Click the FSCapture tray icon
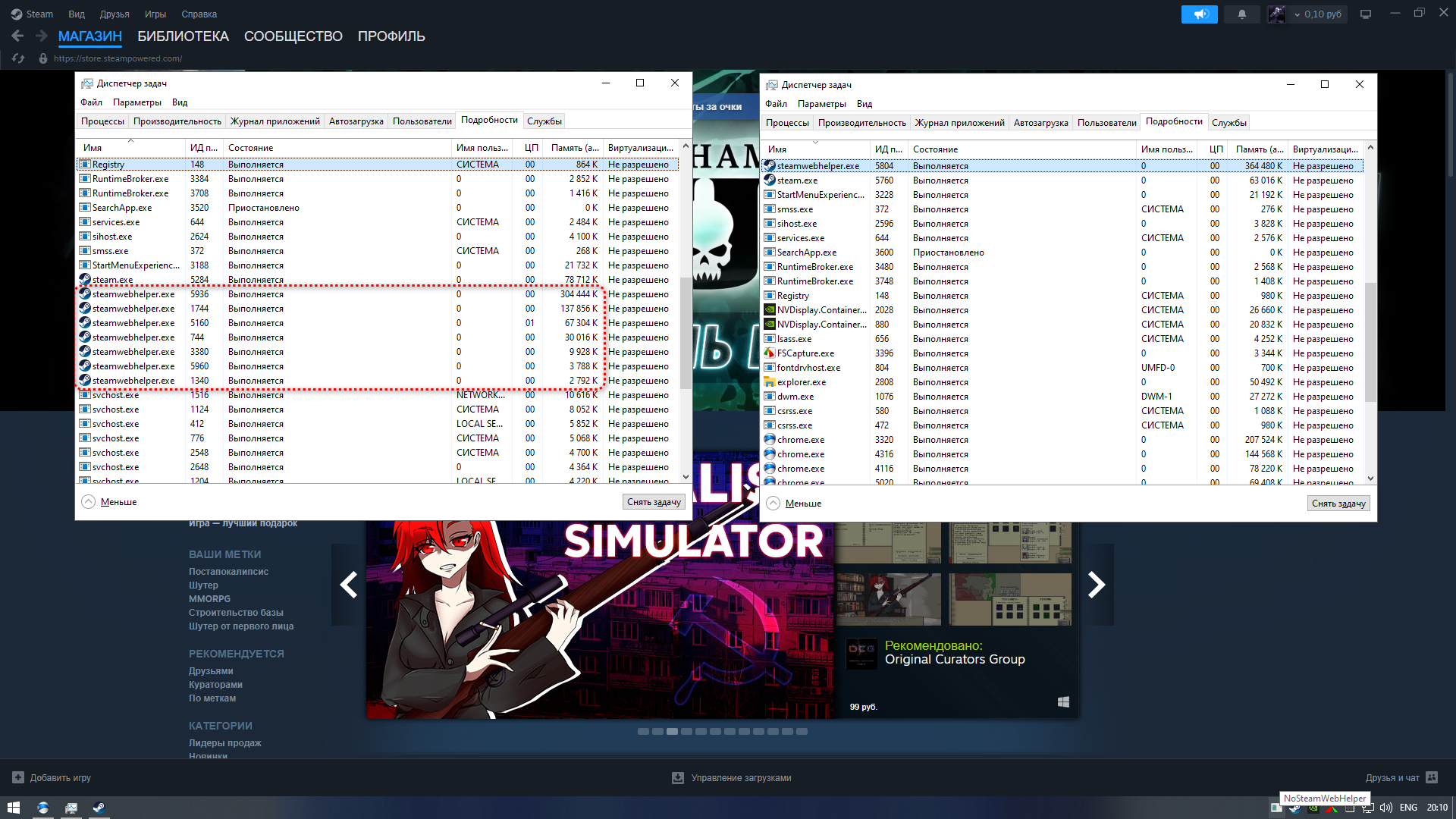 [1332, 808]
